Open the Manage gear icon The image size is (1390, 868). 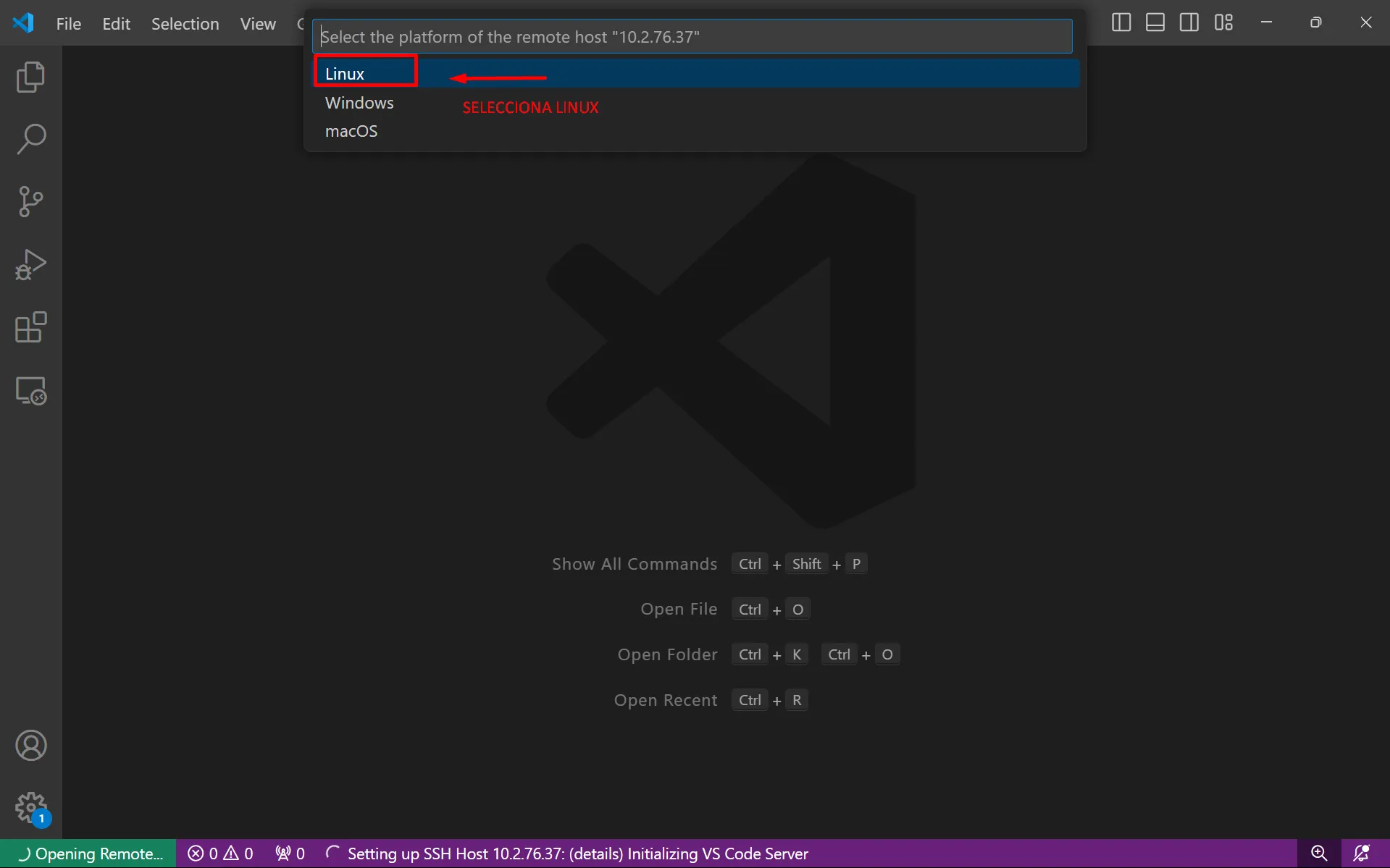[30, 806]
